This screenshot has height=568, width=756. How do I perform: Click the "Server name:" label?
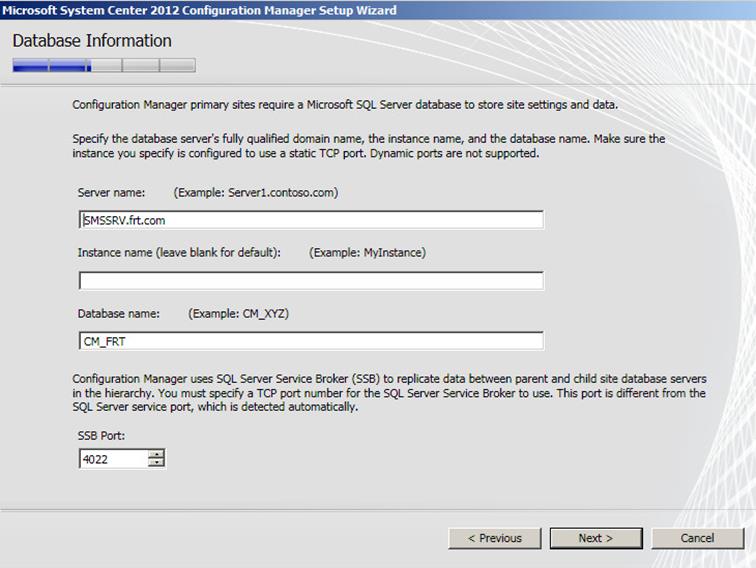point(111,192)
